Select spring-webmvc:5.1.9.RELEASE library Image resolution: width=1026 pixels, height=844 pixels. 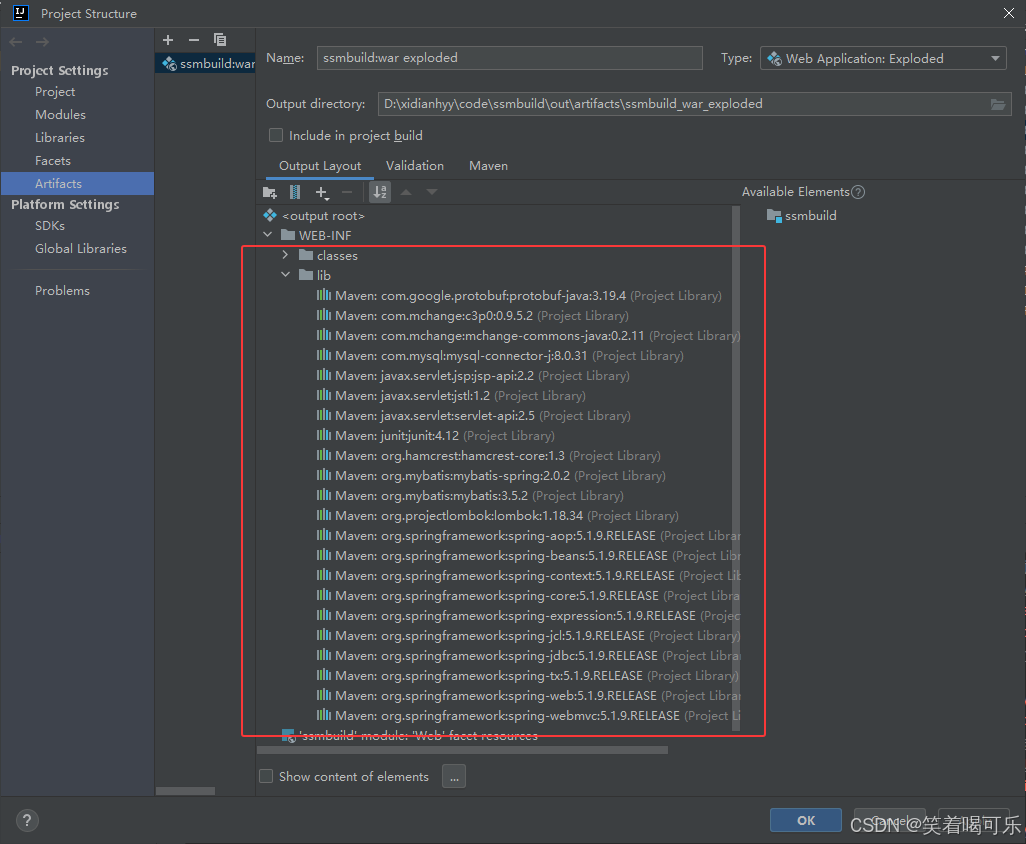[528, 716]
